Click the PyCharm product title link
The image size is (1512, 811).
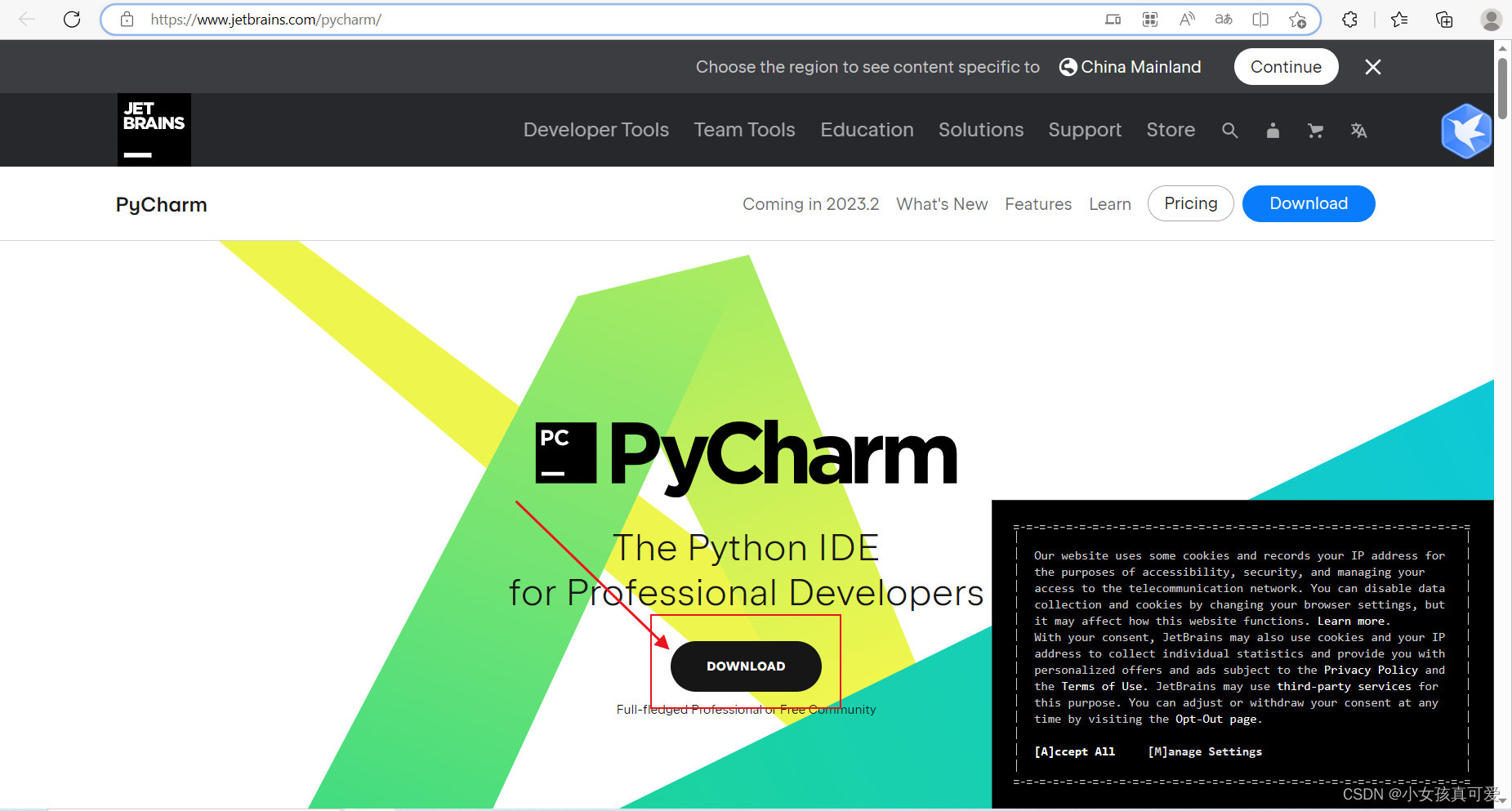tap(162, 204)
